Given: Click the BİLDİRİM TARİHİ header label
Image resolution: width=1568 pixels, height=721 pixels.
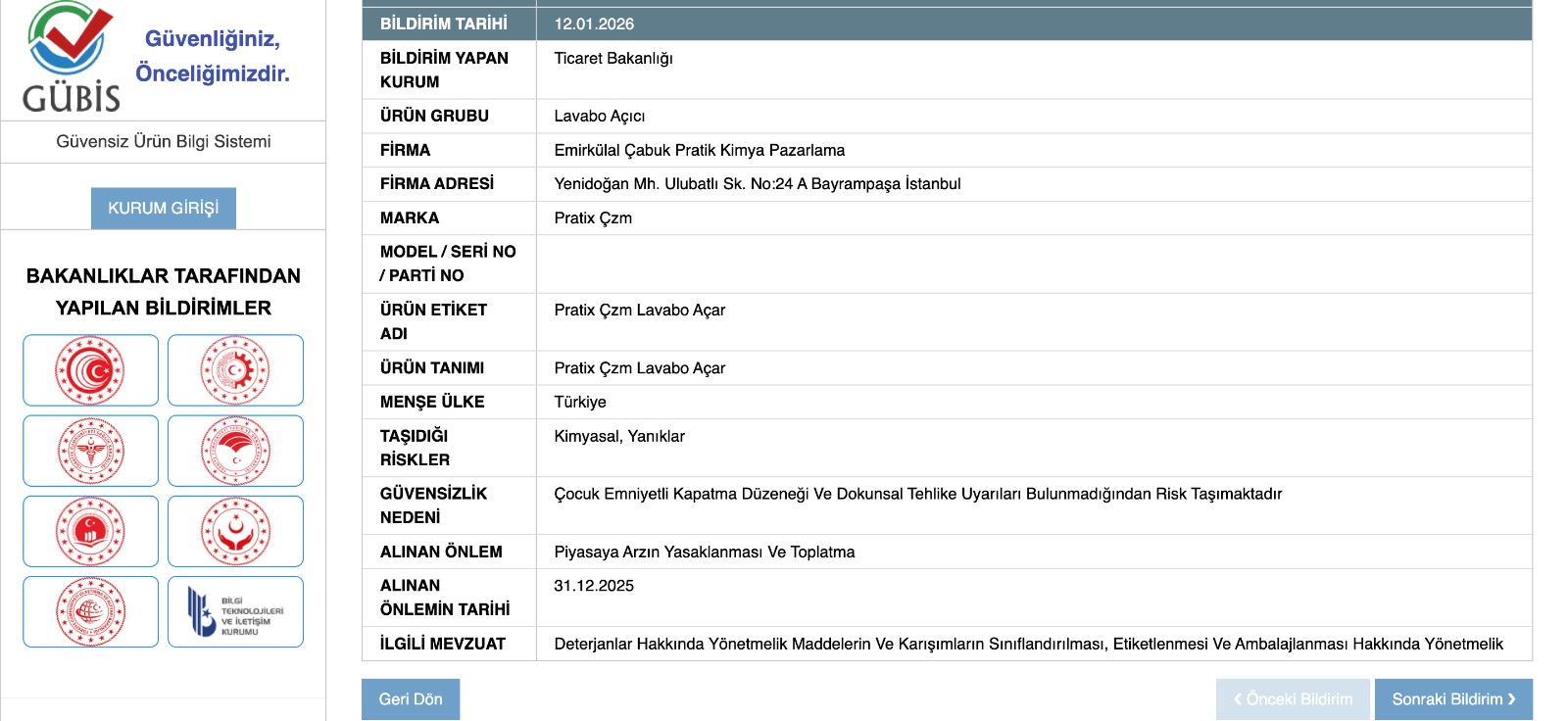Looking at the screenshot, I should click(x=444, y=24).
